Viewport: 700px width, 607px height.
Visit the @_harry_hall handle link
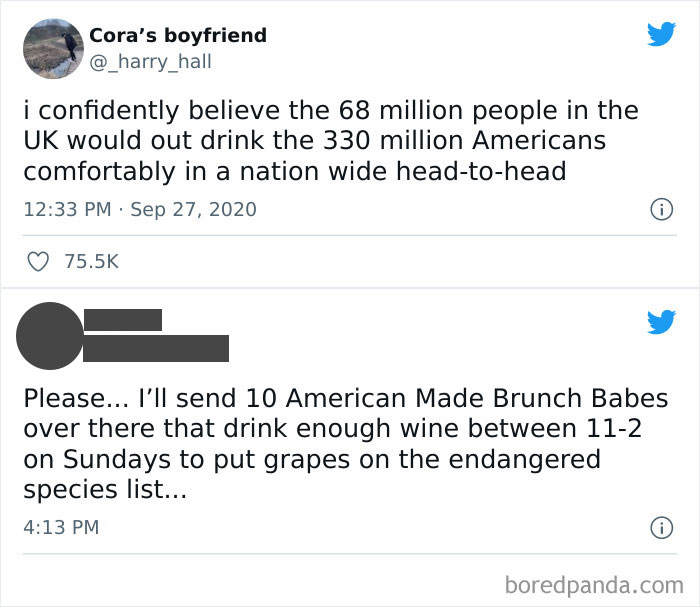point(150,62)
